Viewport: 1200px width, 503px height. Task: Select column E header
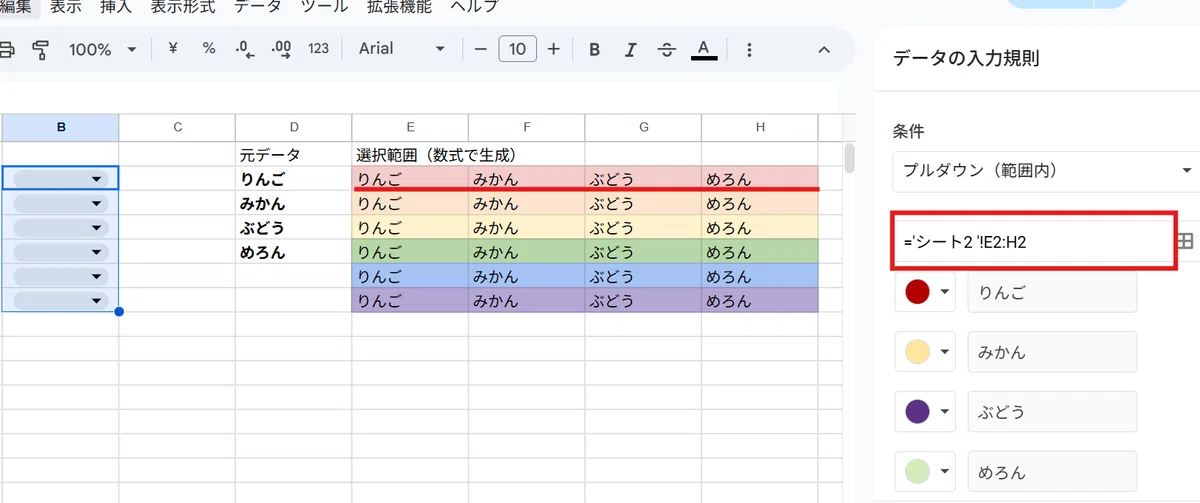pos(410,127)
